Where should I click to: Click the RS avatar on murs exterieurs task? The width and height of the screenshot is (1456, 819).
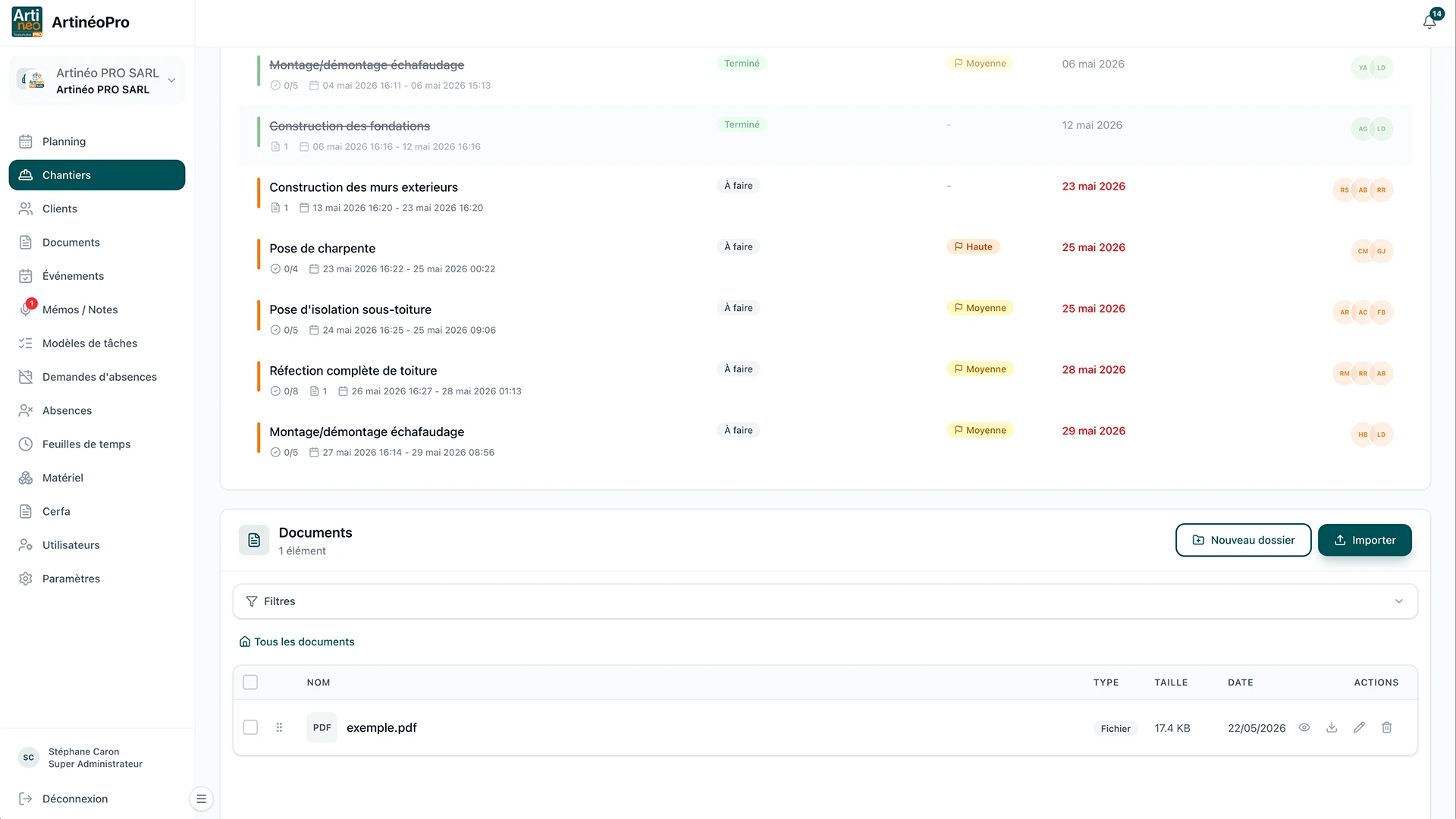click(1345, 190)
